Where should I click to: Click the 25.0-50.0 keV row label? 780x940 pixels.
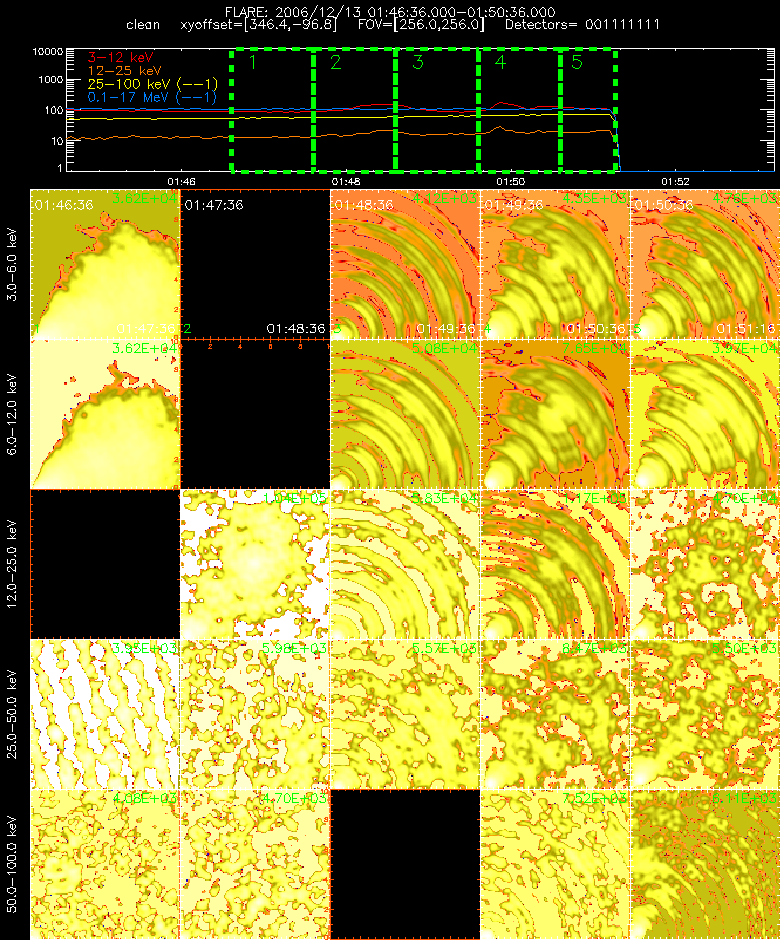(x=13, y=714)
